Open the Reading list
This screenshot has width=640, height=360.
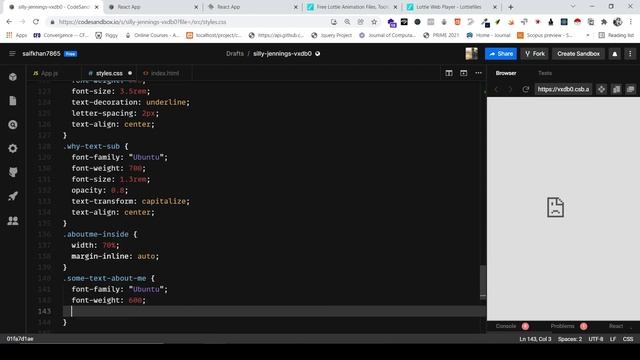coord(616,36)
